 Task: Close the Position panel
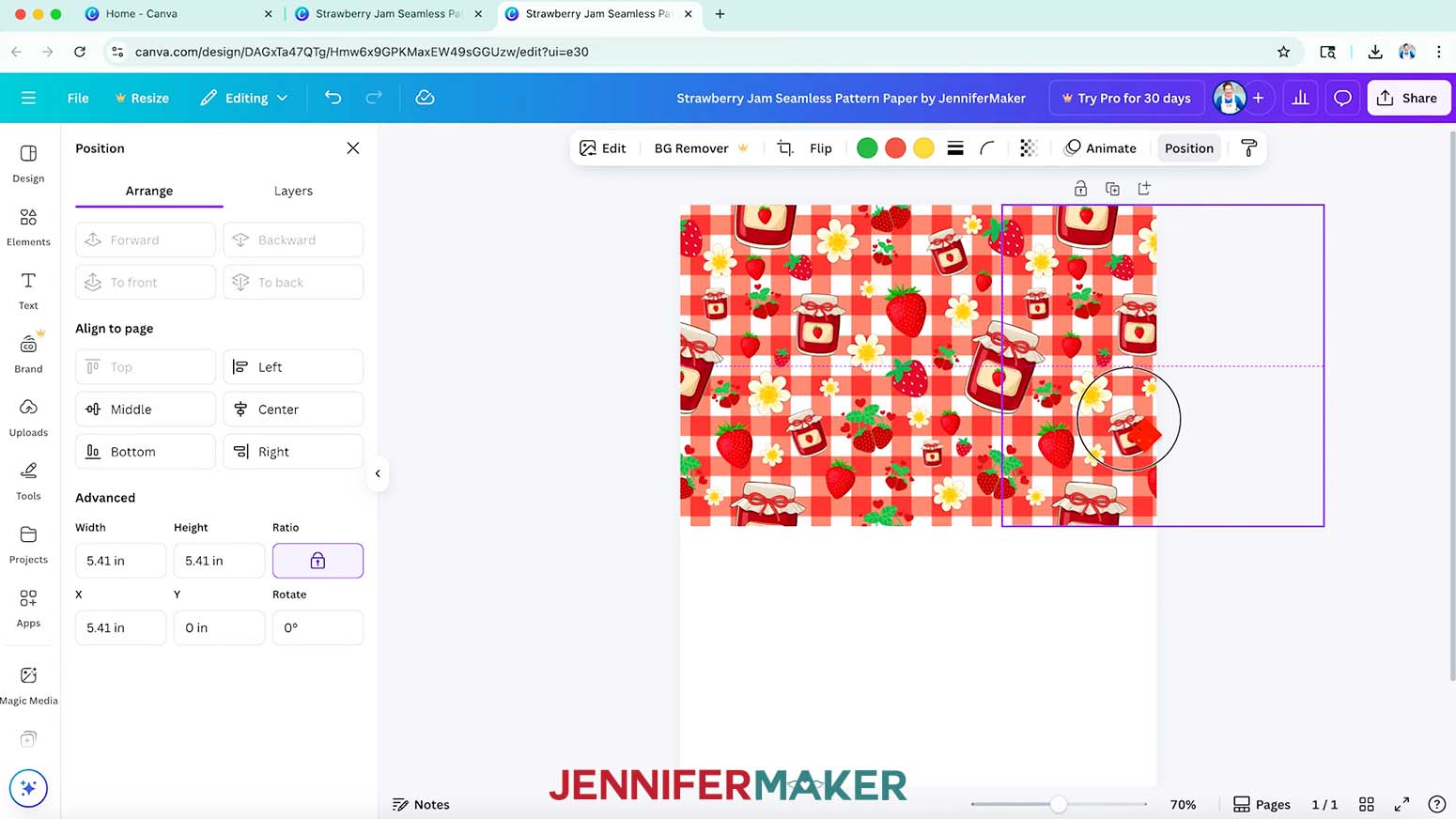(x=353, y=148)
